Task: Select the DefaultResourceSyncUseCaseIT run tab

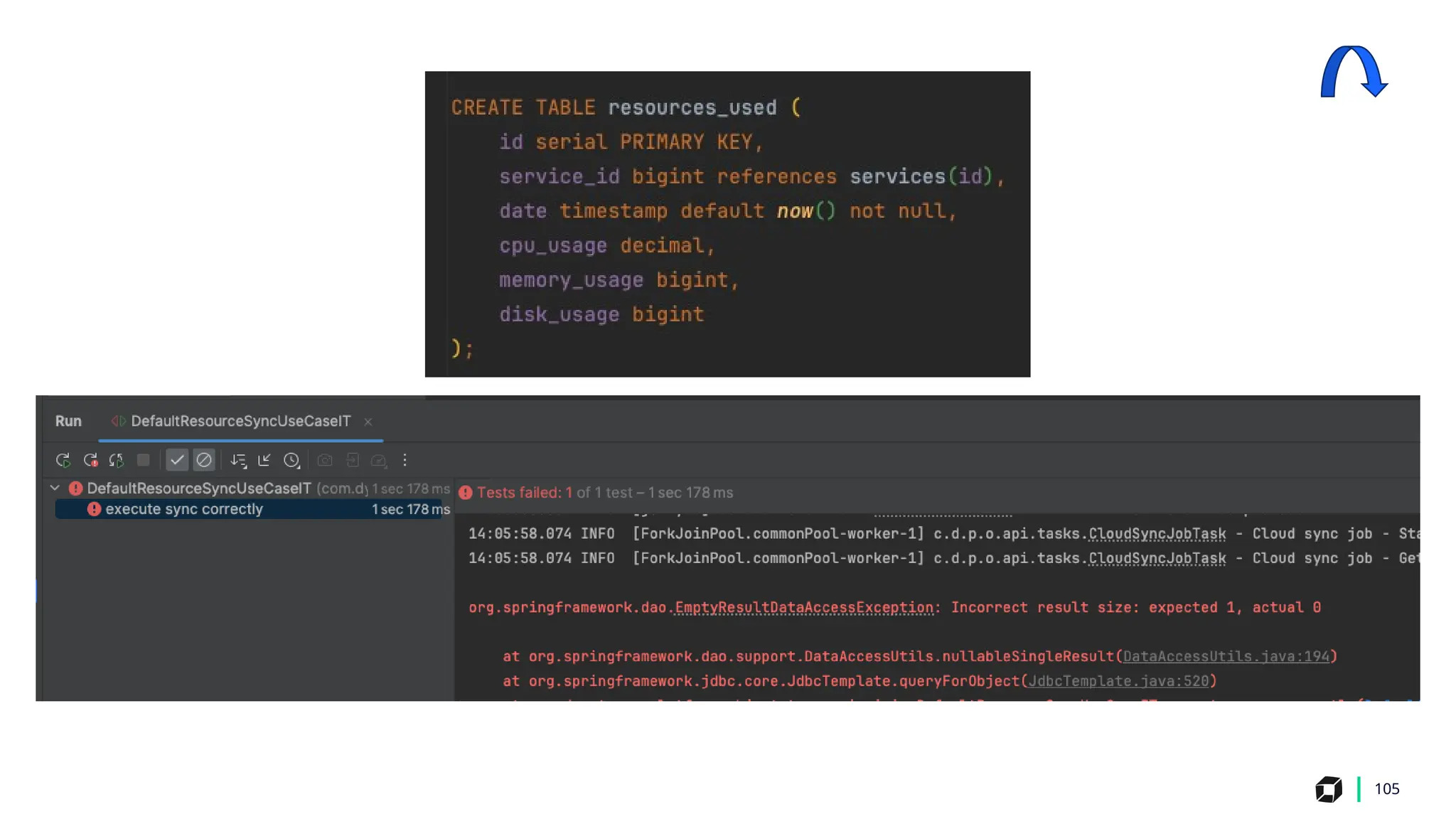Action: pos(240,421)
